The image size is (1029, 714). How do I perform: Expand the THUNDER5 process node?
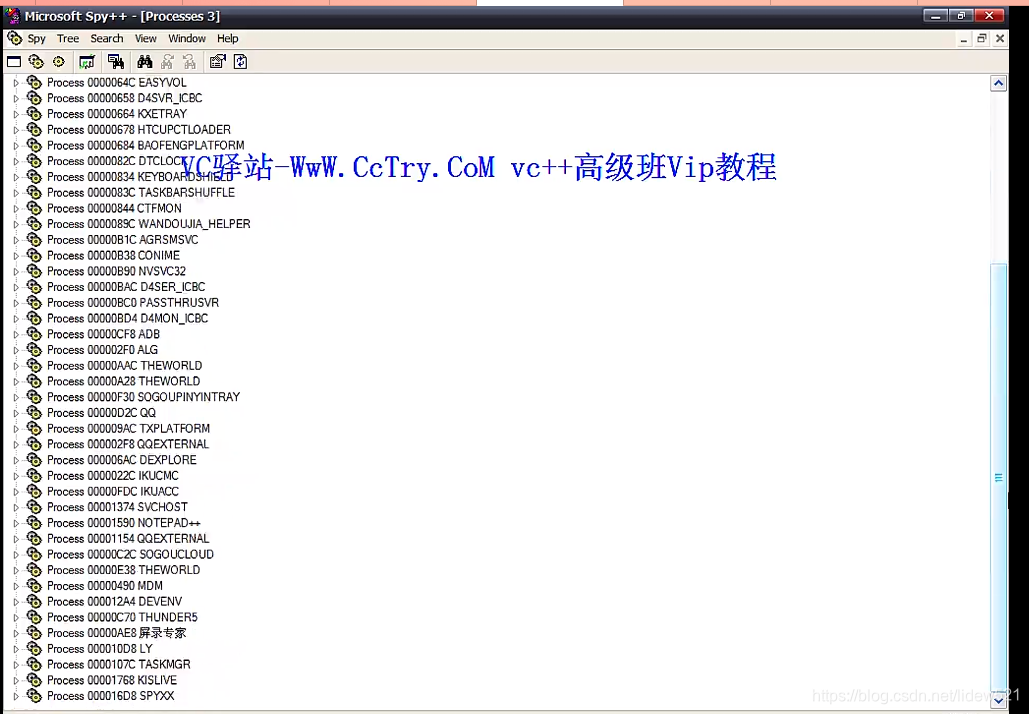tap(16, 618)
